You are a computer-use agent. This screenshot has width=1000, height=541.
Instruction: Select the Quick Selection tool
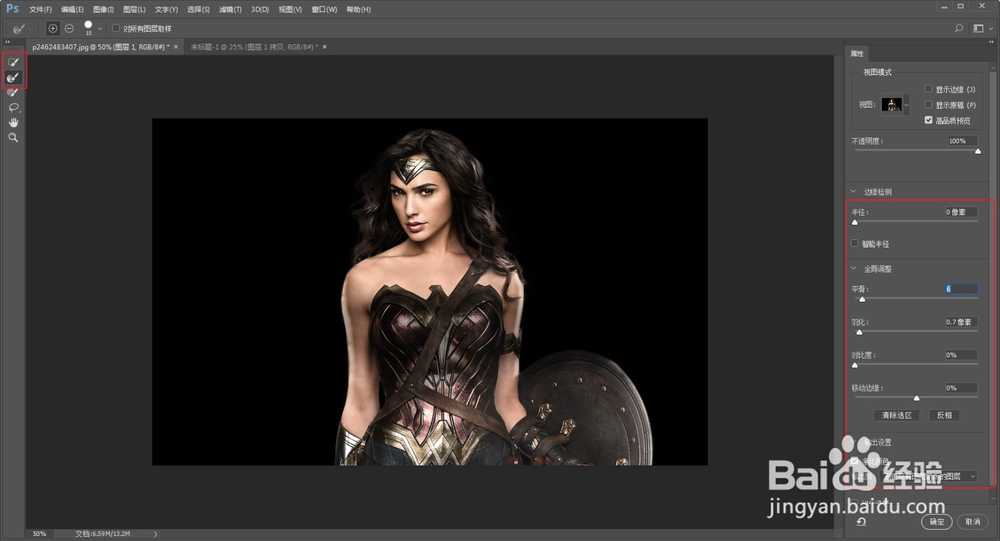click(13, 62)
